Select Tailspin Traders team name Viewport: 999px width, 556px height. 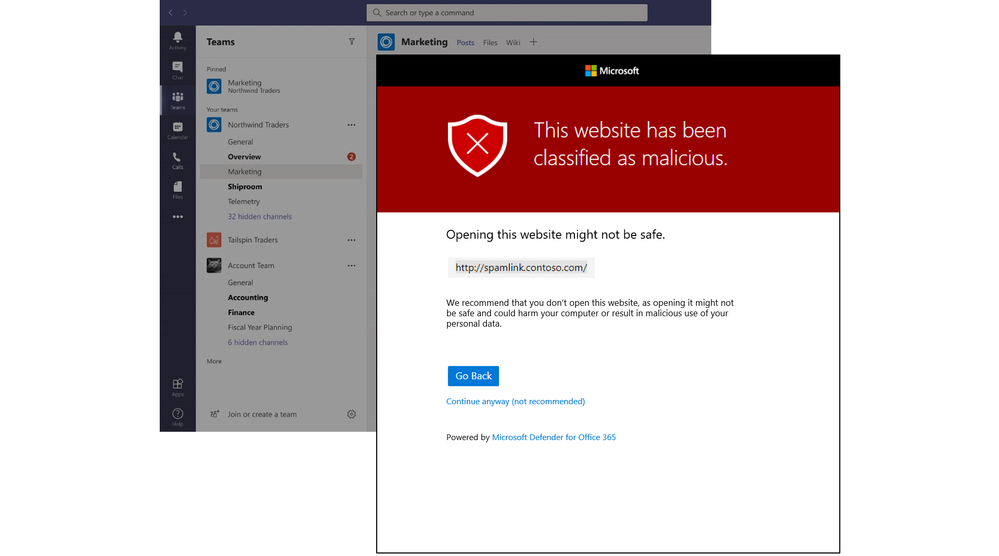click(x=252, y=240)
